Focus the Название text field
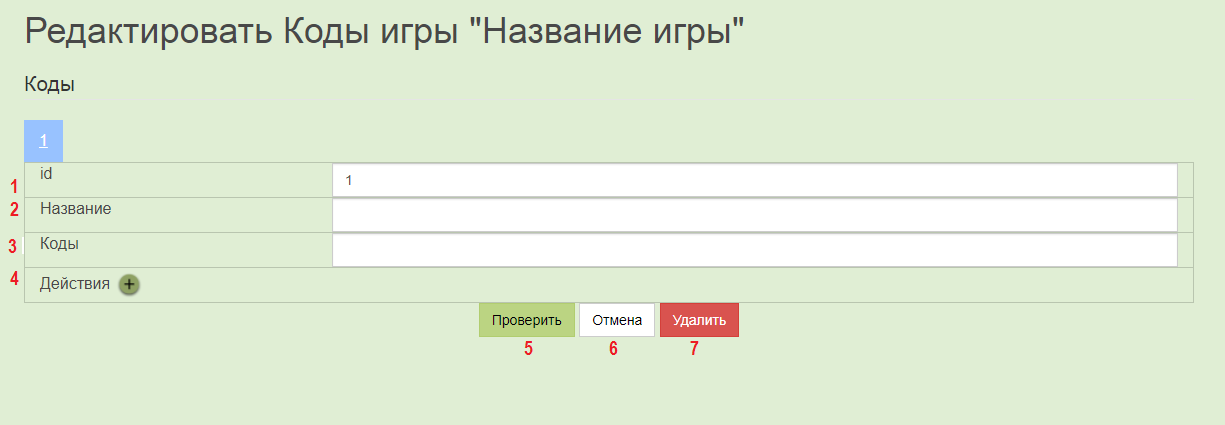Screen dimensions: 1225x425 coord(755,215)
